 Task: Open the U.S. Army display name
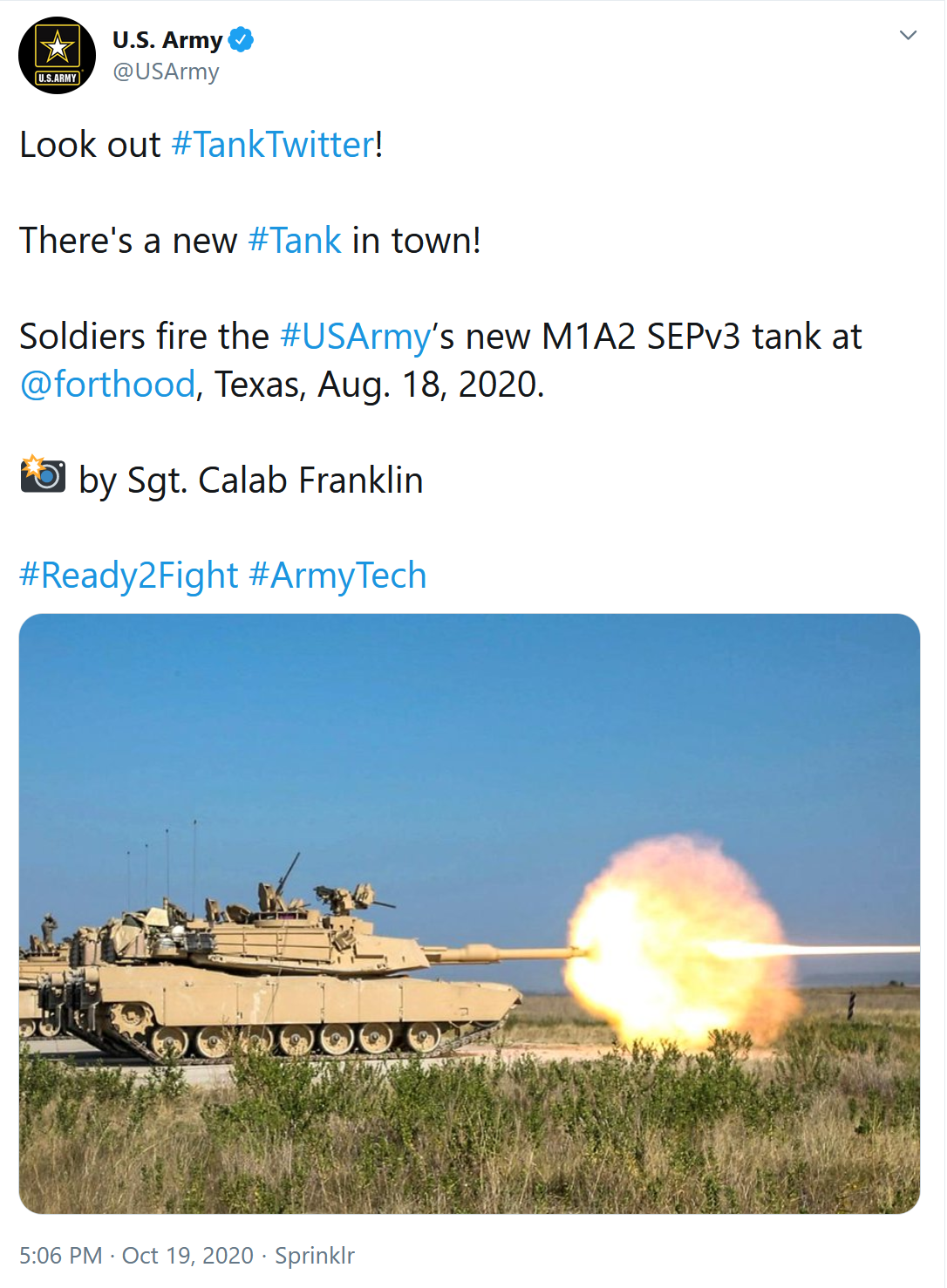[167, 40]
